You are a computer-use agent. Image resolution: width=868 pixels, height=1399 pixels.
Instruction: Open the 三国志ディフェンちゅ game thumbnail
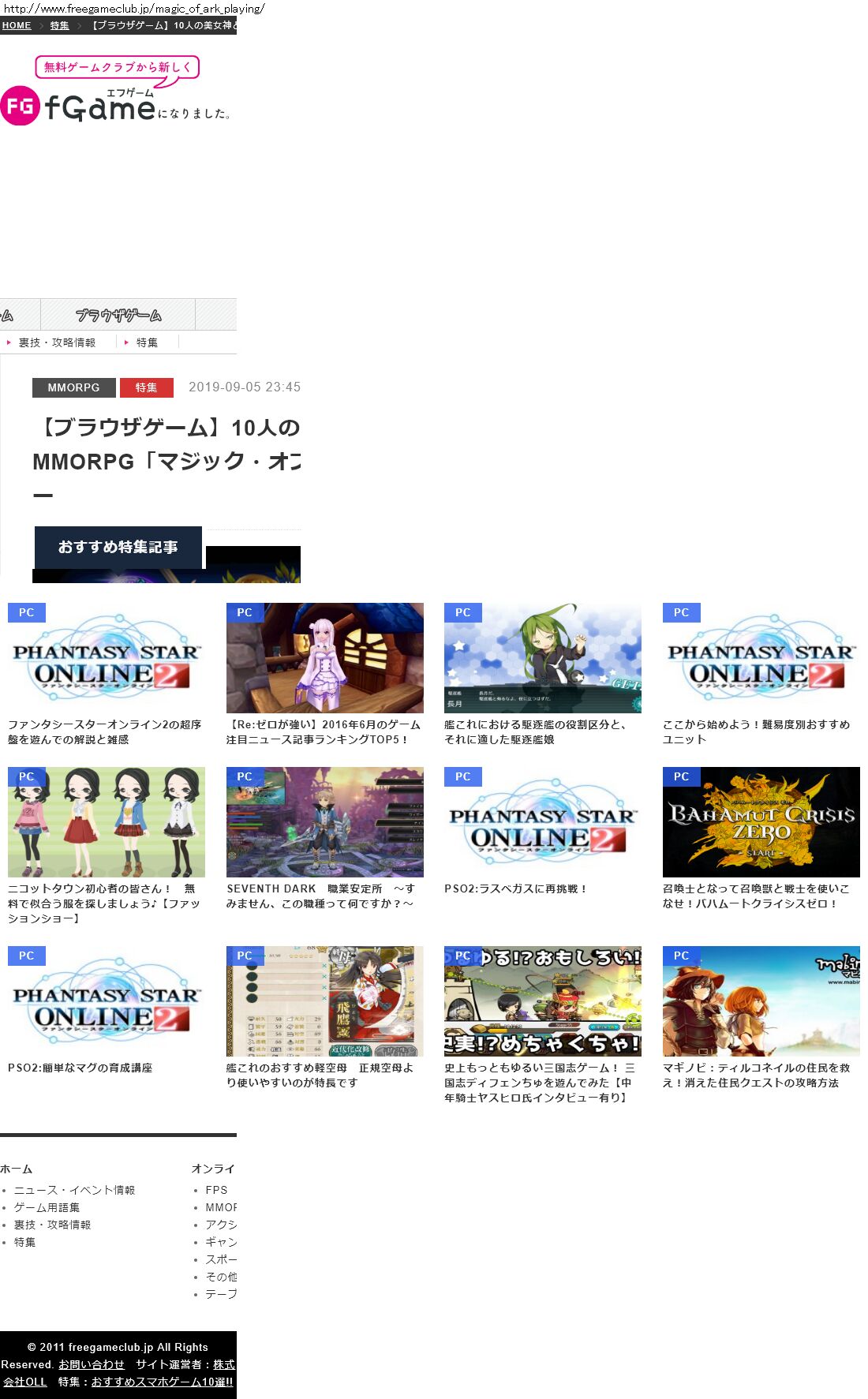point(543,1001)
